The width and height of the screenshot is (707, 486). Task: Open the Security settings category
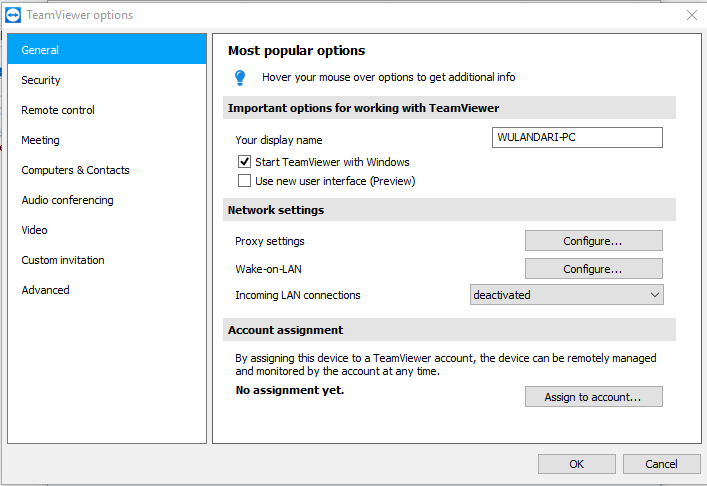[x=107, y=80]
